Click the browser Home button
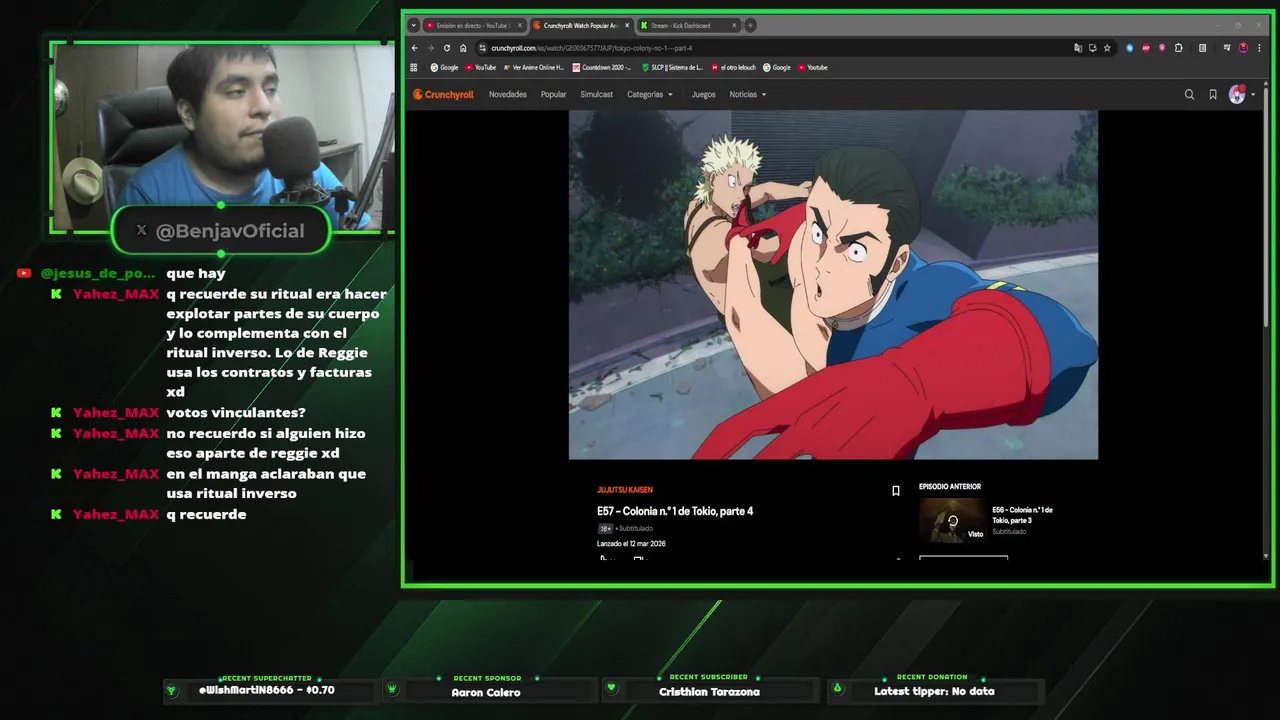1280x720 pixels. [463, 48]
